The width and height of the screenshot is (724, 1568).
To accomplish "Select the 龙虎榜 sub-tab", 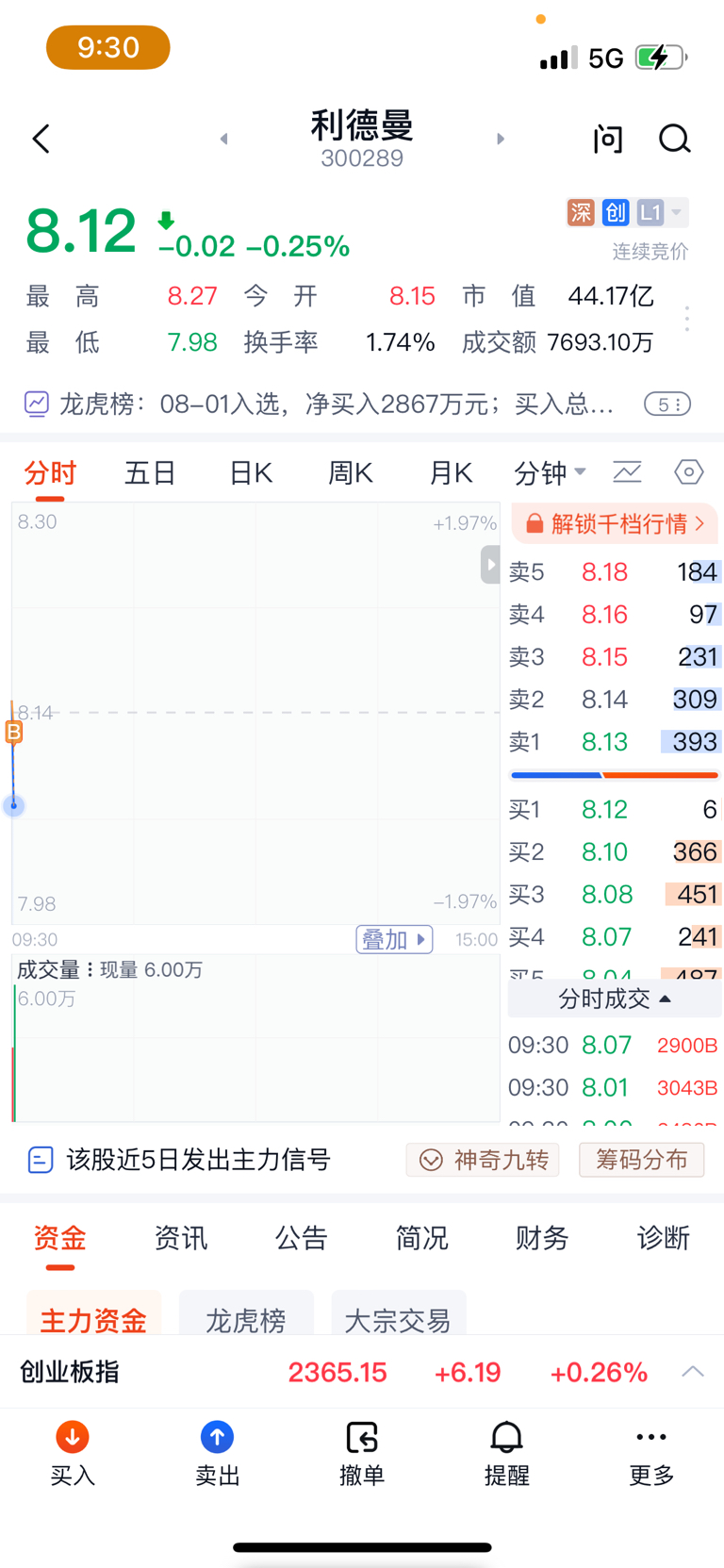I will coord(246,1313).
